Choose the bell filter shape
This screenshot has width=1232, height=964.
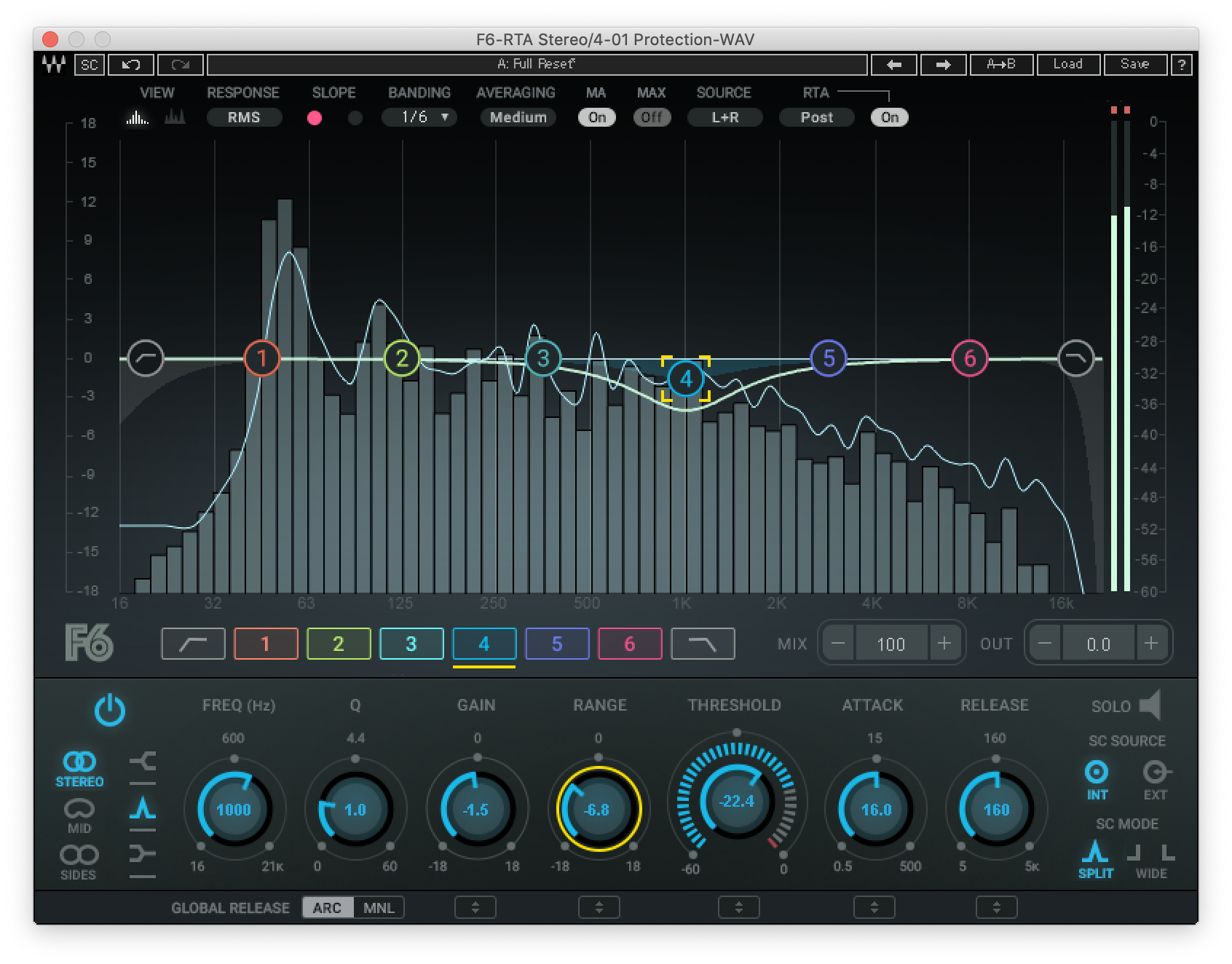click(143, 808)
